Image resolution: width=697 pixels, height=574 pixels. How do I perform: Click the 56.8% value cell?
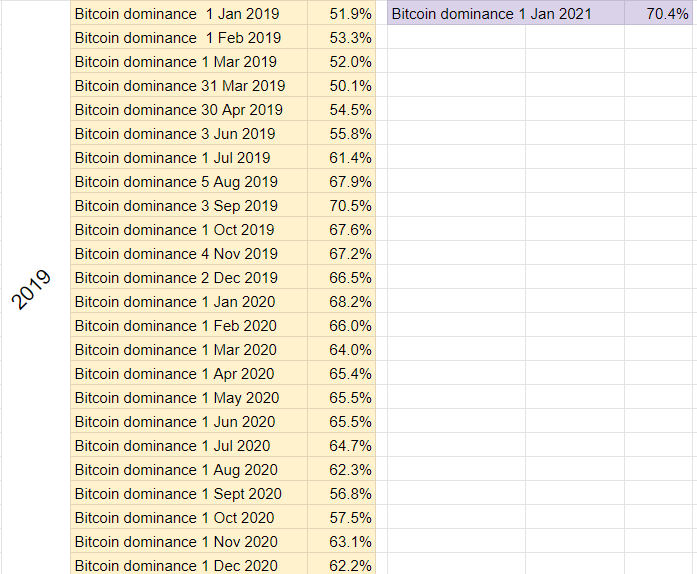(341, 494)
